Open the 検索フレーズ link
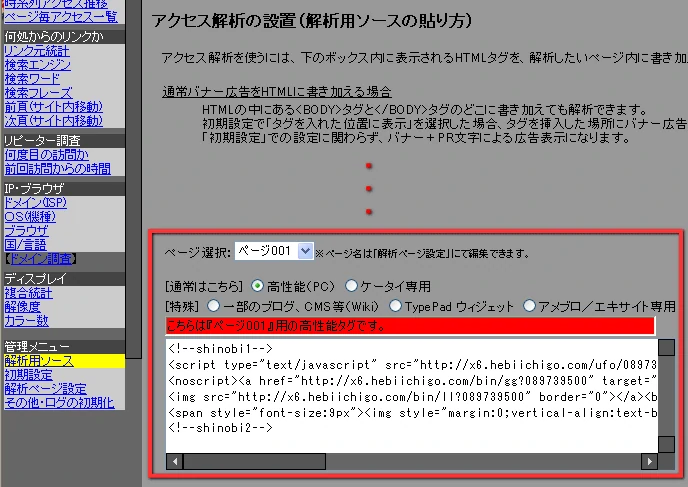The width and height of the screenshot is (688, 487). point(38,93)
